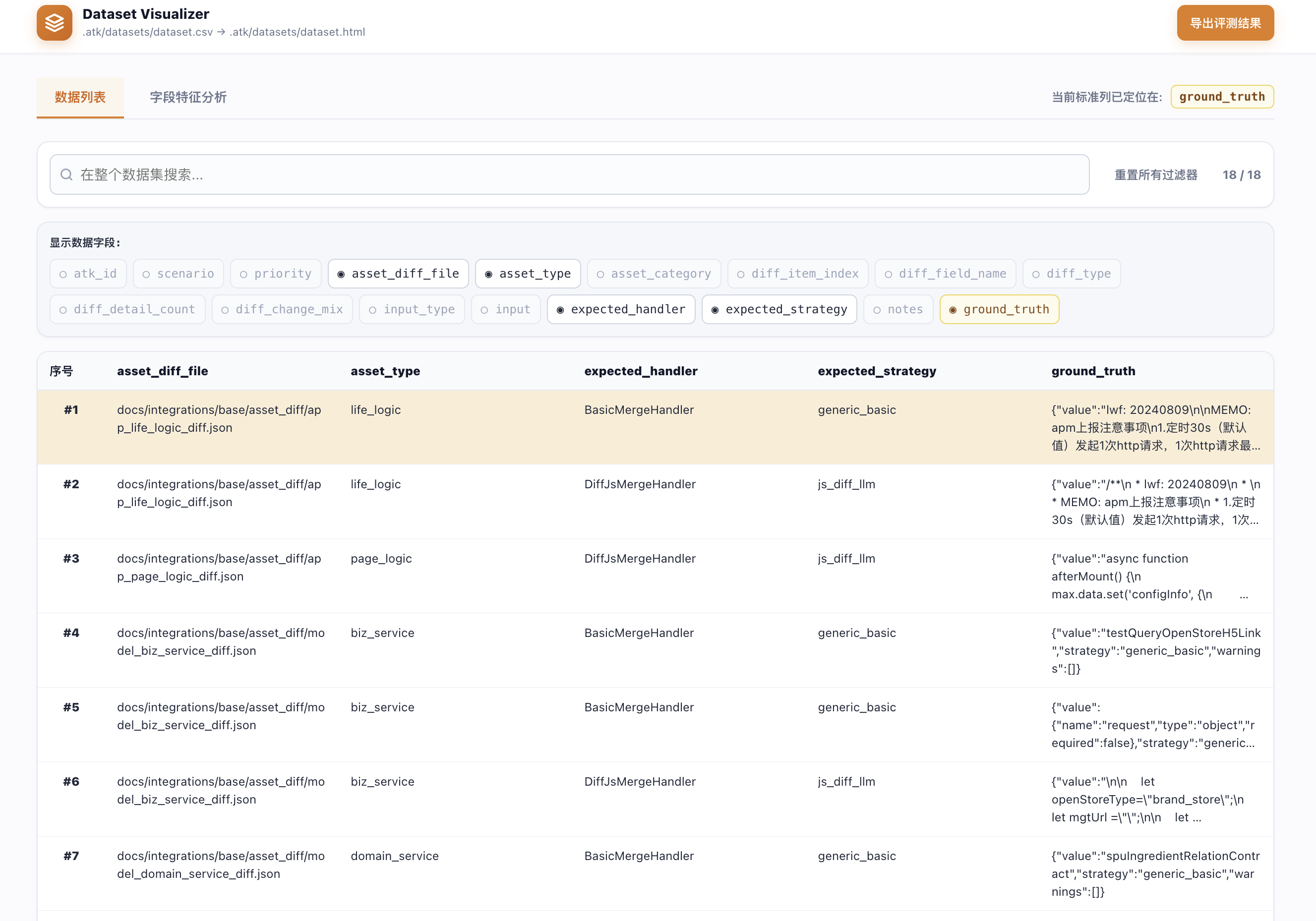This screenshot has height=921, width=1316.
Task: Select row #5 index cell
Action: click(71, 707)
